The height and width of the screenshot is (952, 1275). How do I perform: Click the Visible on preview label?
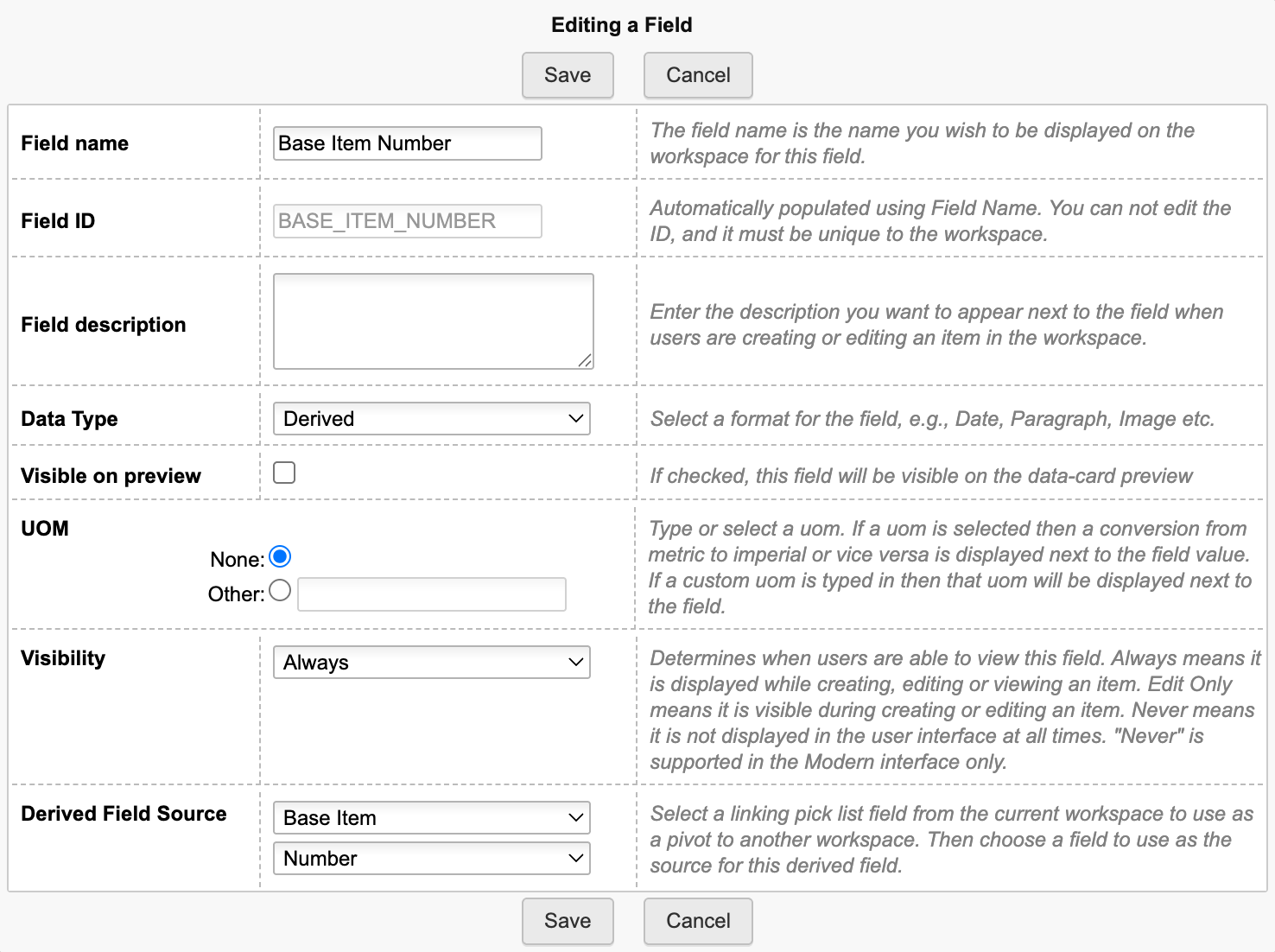(x=111, y=476)
